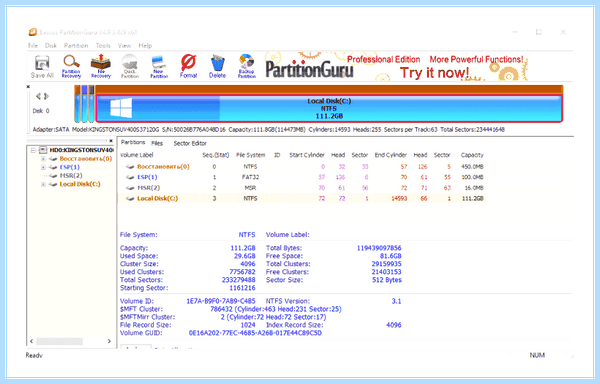Open Partition Recovery tool

click(71, 67)
